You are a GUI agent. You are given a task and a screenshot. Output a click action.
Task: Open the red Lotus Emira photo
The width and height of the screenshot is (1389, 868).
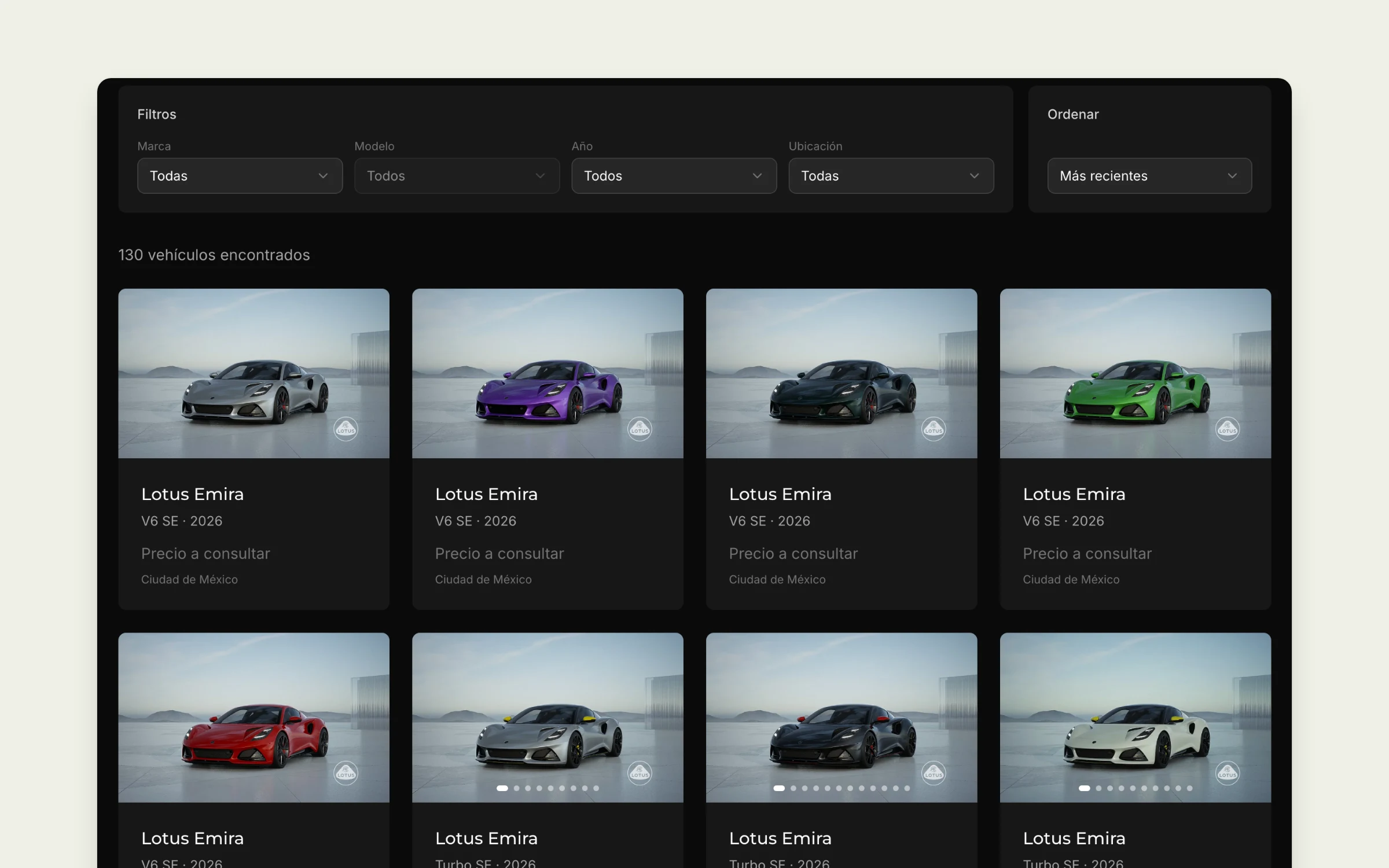click(x=253, y=718)
